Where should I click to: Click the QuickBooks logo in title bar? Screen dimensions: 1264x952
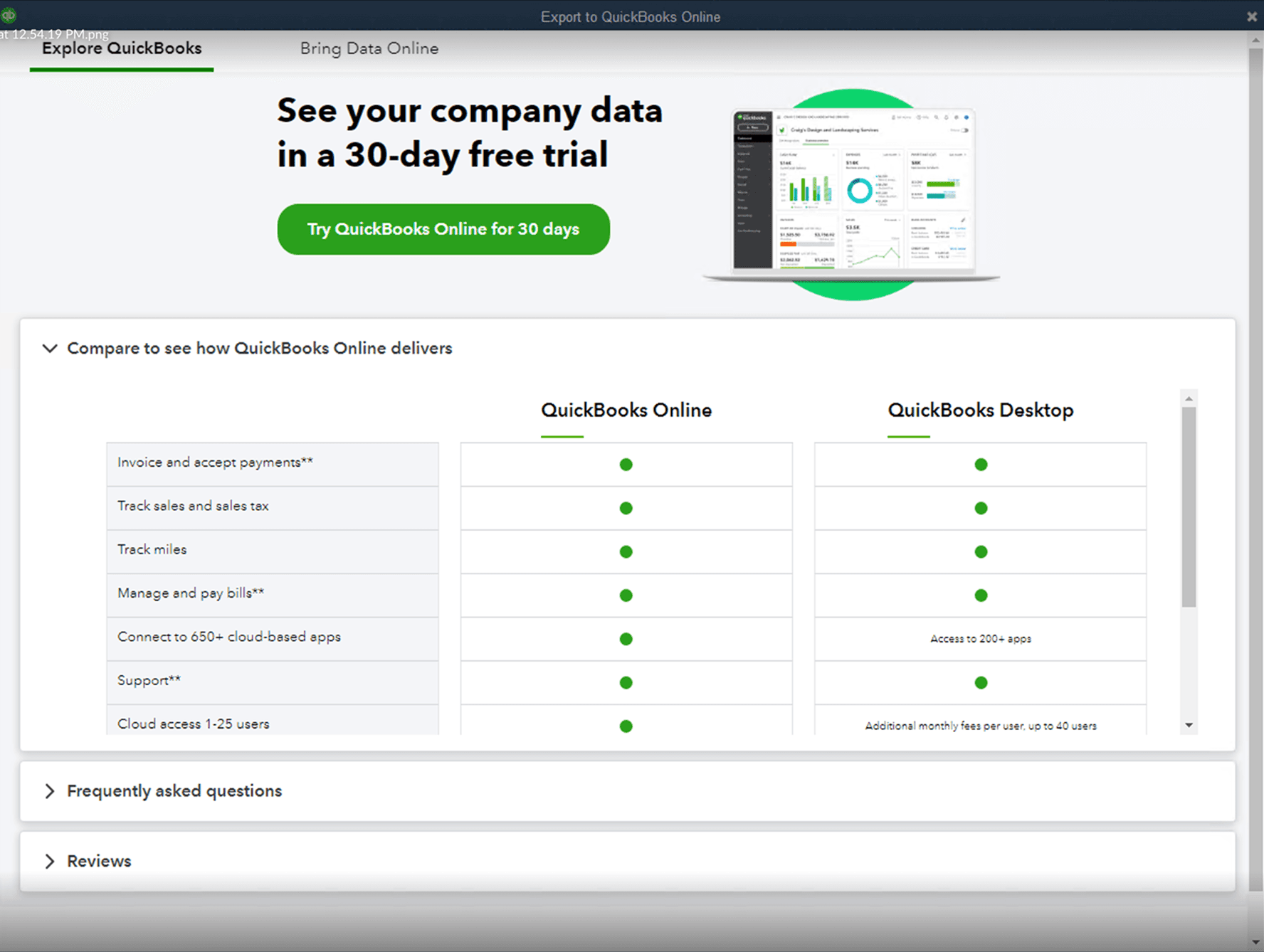[x=8, y=14]
